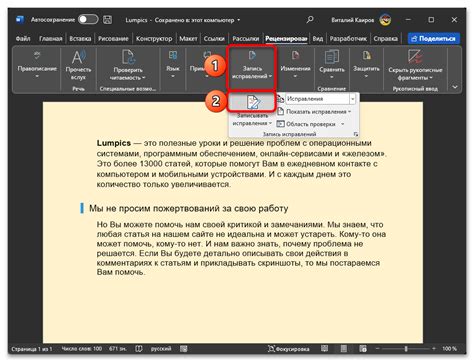Click the zoom in plus button

tap(434, 349)
